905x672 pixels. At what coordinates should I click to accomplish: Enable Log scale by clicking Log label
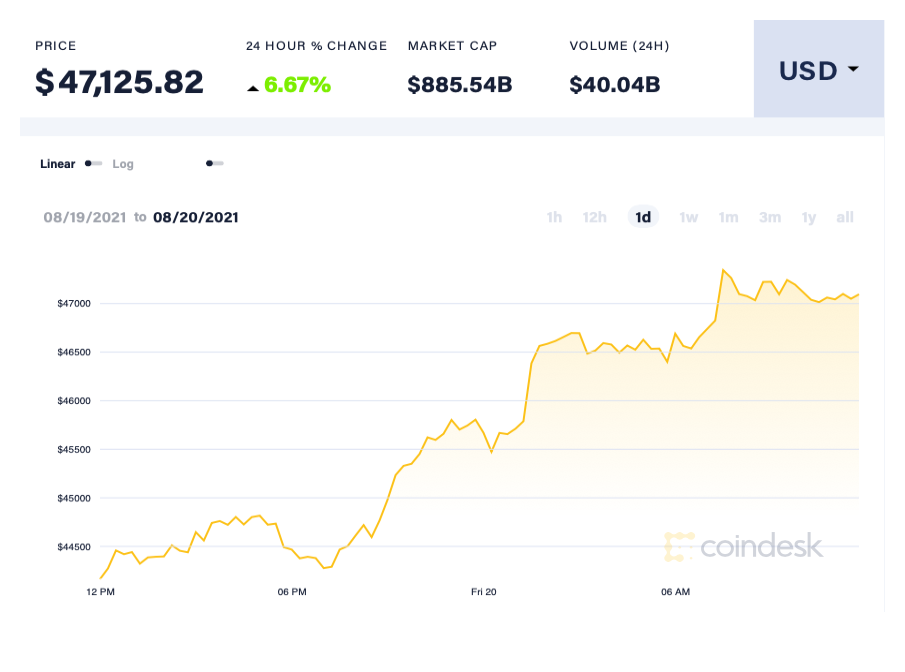point(122,163)
